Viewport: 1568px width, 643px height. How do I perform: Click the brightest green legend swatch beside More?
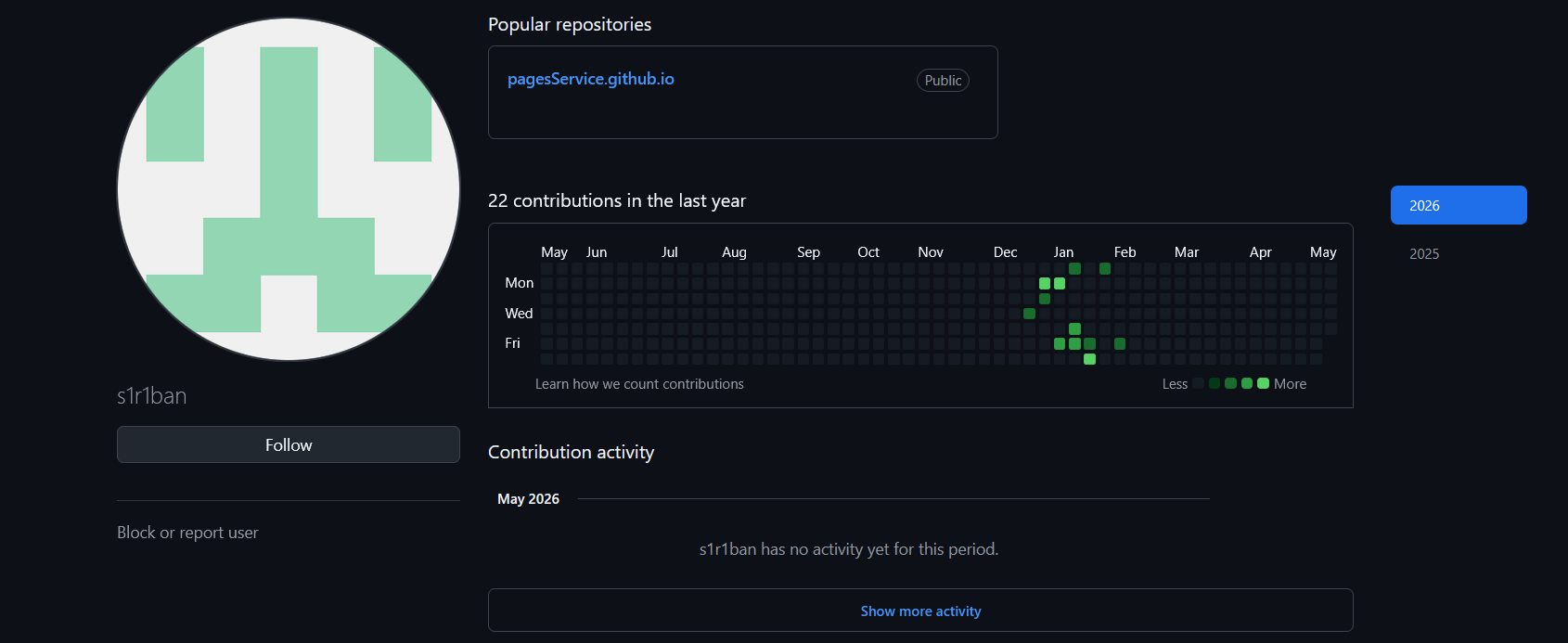[x=1263, y=383]
